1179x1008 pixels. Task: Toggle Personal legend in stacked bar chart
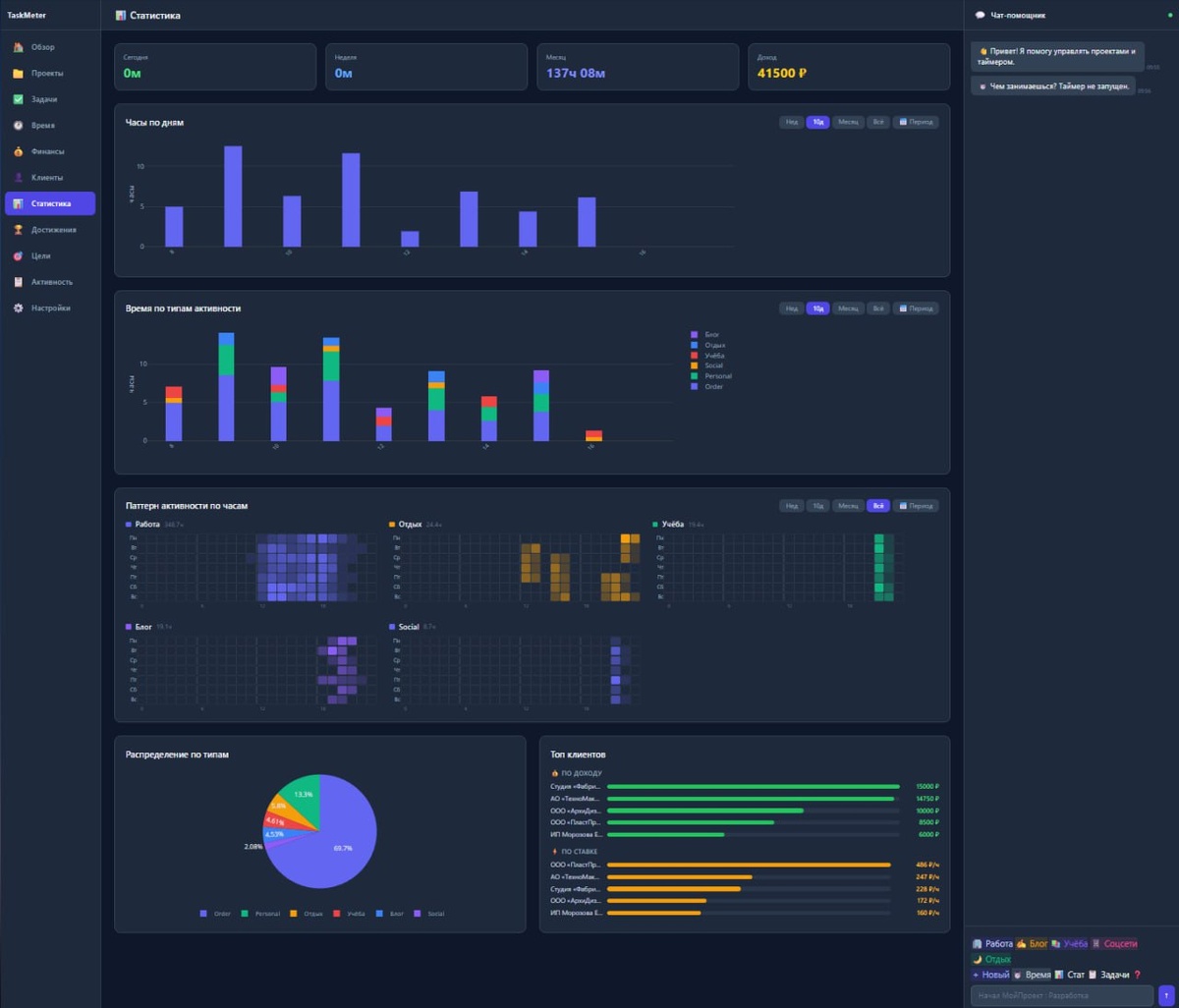coord(710,376)
